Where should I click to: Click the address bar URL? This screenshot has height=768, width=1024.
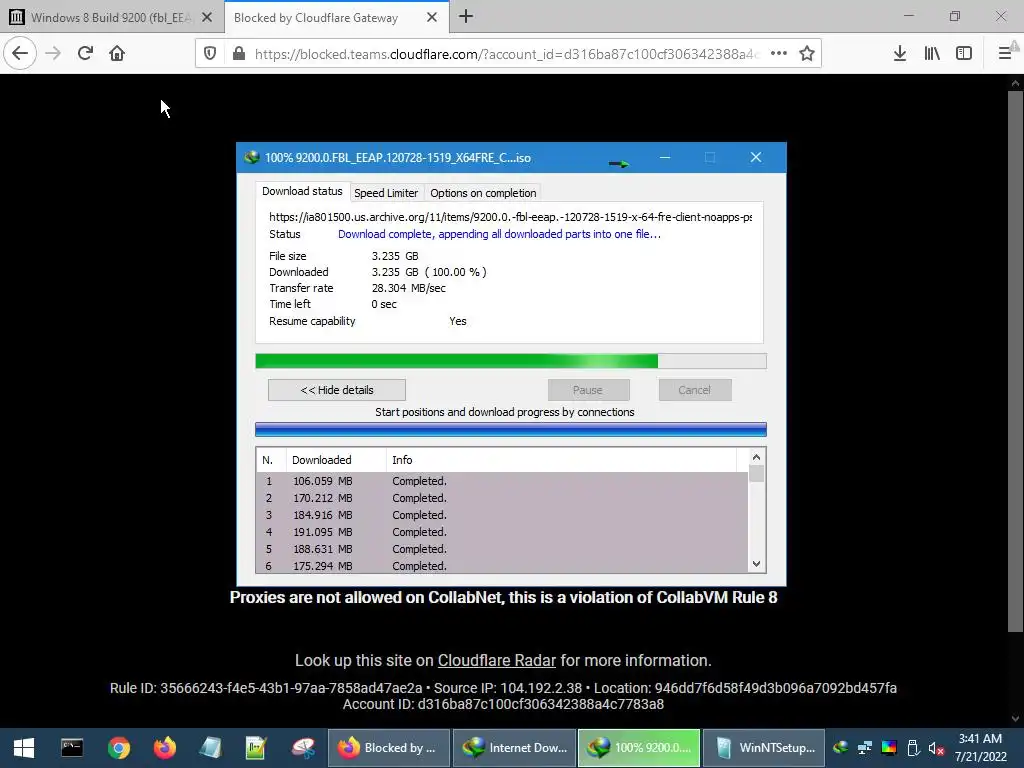[x=506, y=54]
